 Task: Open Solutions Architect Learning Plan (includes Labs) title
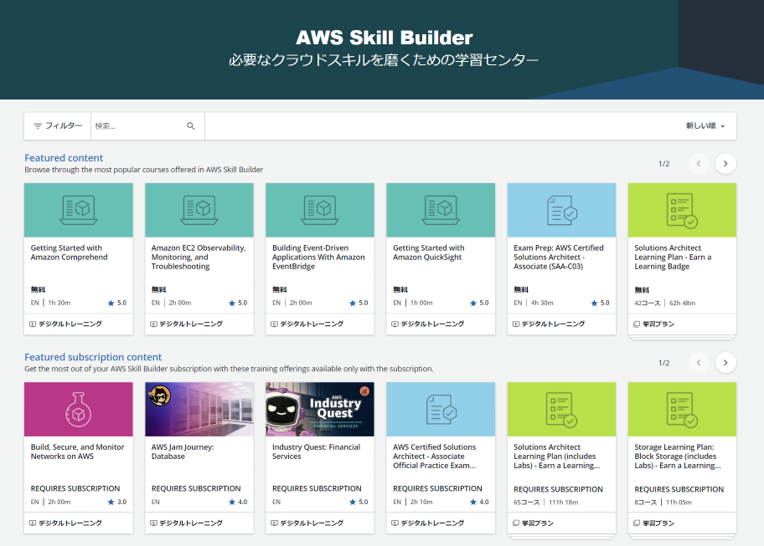coord(556,456)
